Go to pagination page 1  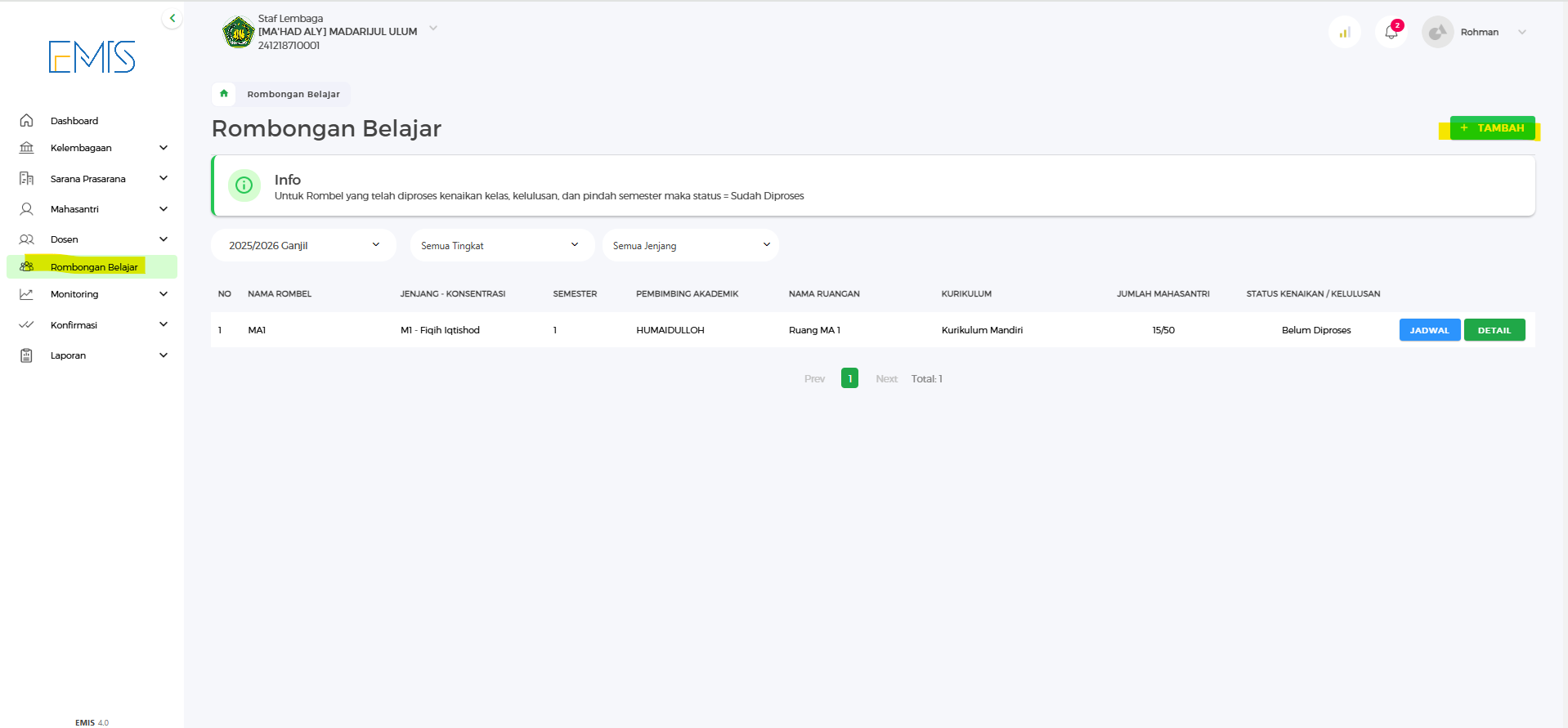(849, 378)
